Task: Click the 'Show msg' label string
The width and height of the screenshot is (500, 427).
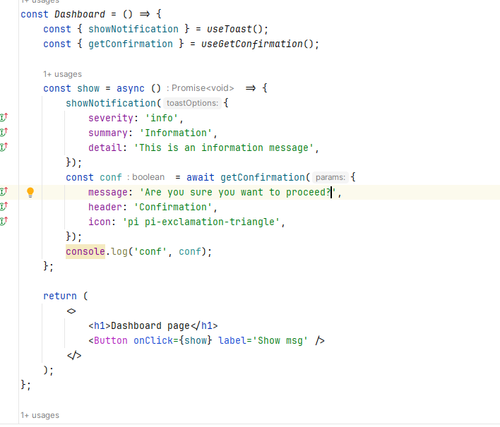Action: click(280, 340)
